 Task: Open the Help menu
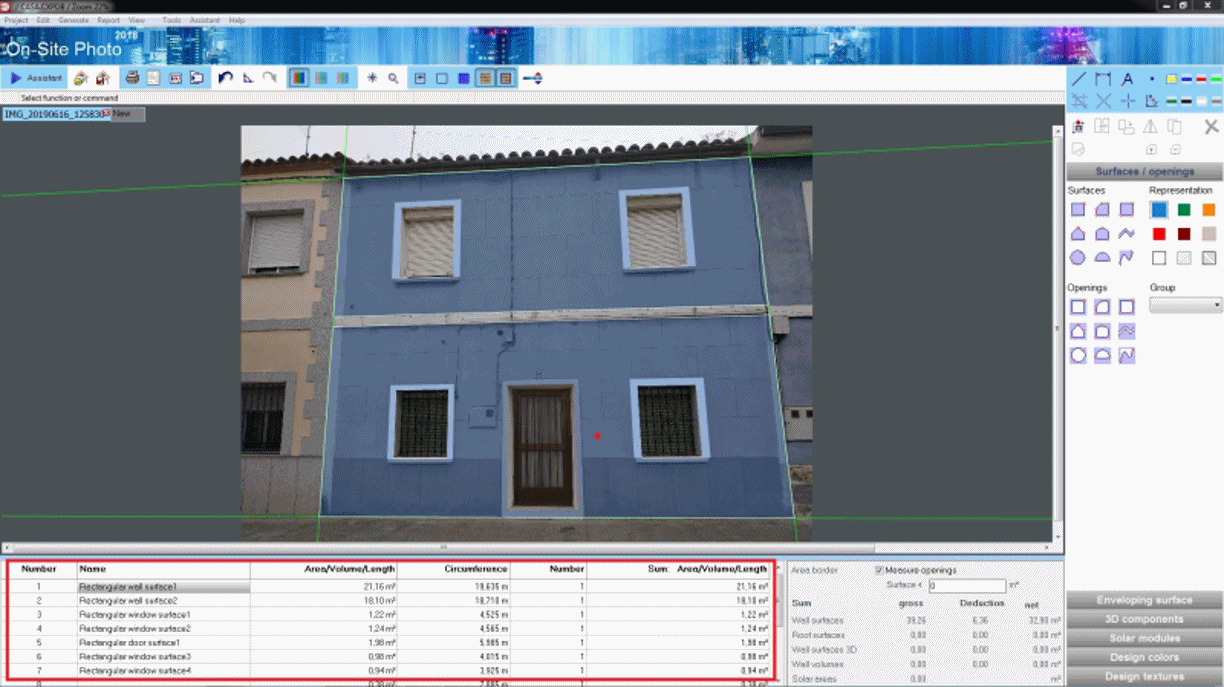[x=236, y=20]
